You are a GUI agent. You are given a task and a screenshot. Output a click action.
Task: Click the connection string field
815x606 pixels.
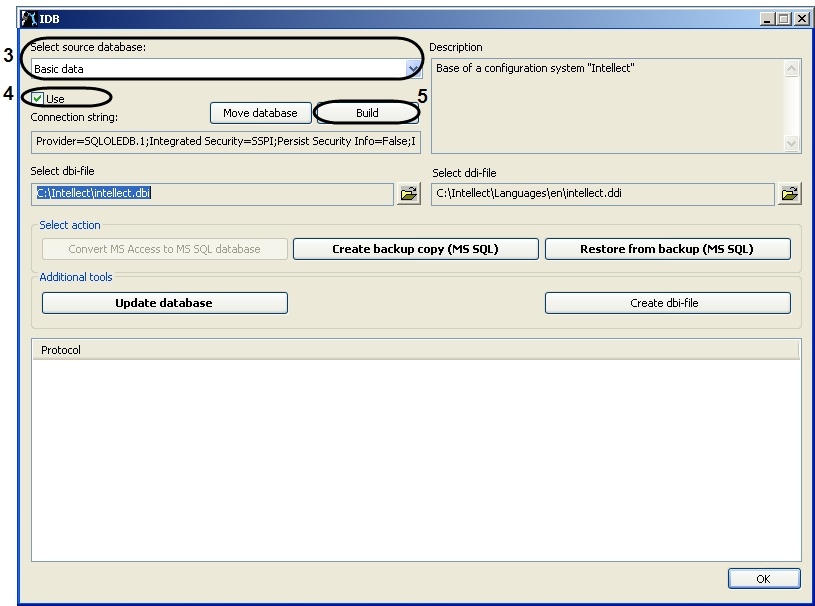point(226,142)
